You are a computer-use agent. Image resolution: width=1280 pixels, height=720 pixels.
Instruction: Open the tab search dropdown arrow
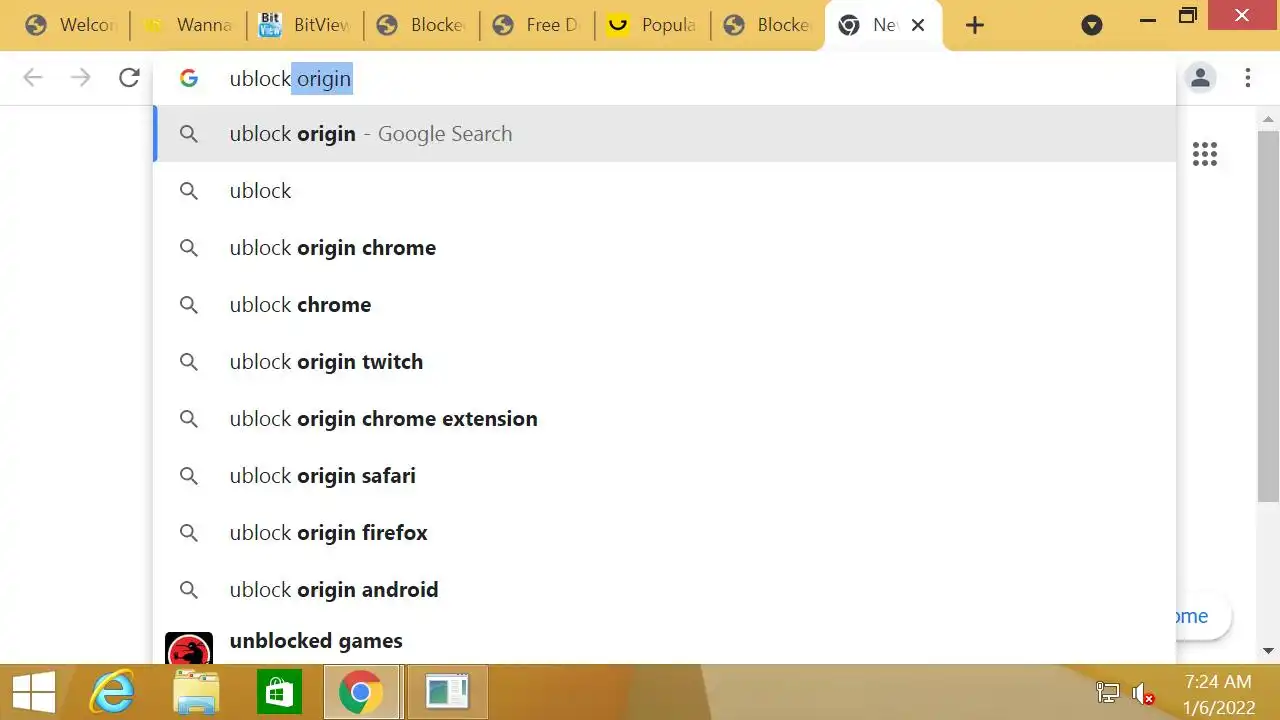pyautogui.click(x=1092, y=25)
